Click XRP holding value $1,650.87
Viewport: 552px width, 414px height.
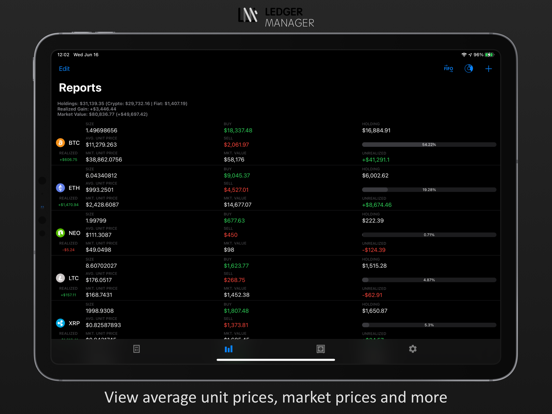(375, 310)
